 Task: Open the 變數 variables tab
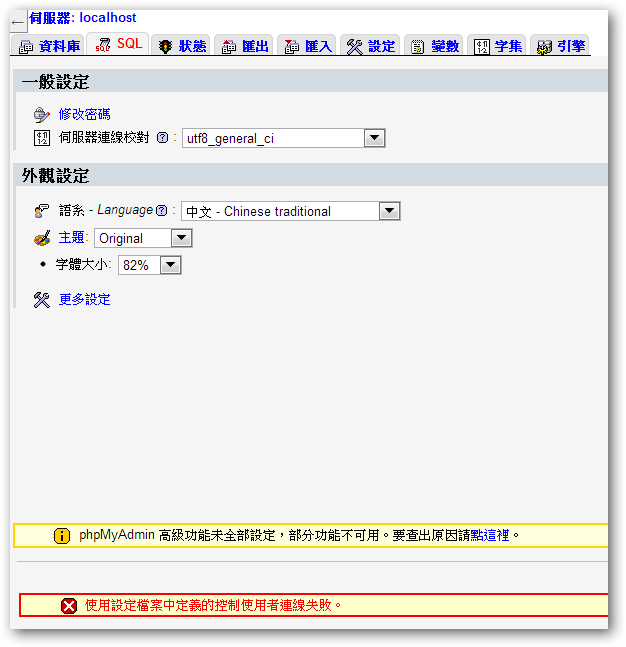click(x=434, y=46)
